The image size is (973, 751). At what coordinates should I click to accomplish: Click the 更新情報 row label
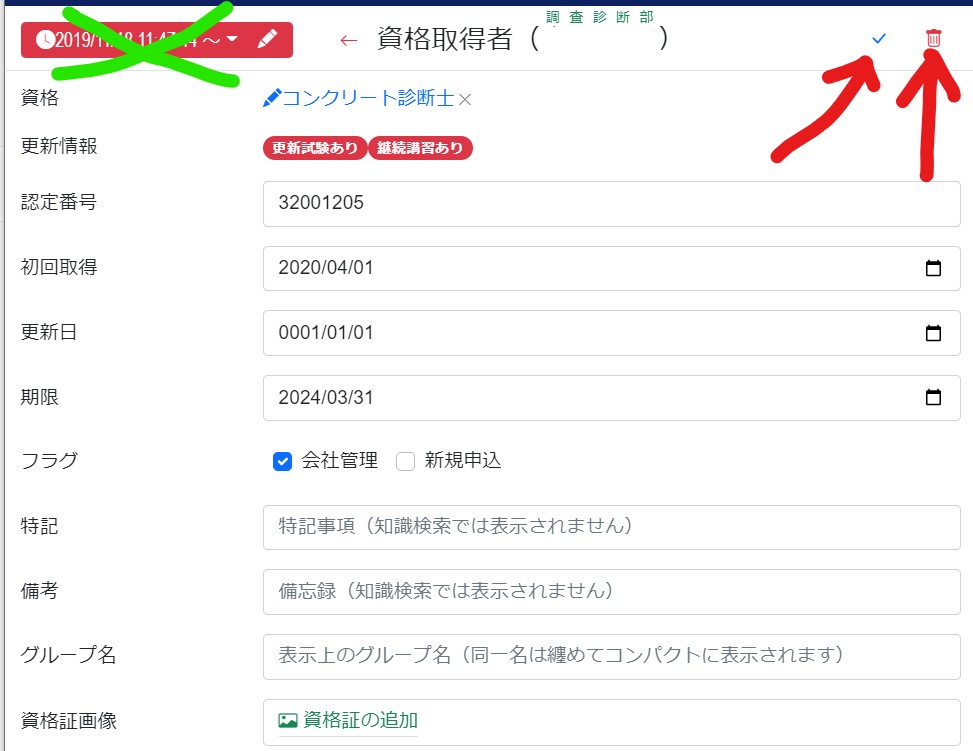(59, 146)
